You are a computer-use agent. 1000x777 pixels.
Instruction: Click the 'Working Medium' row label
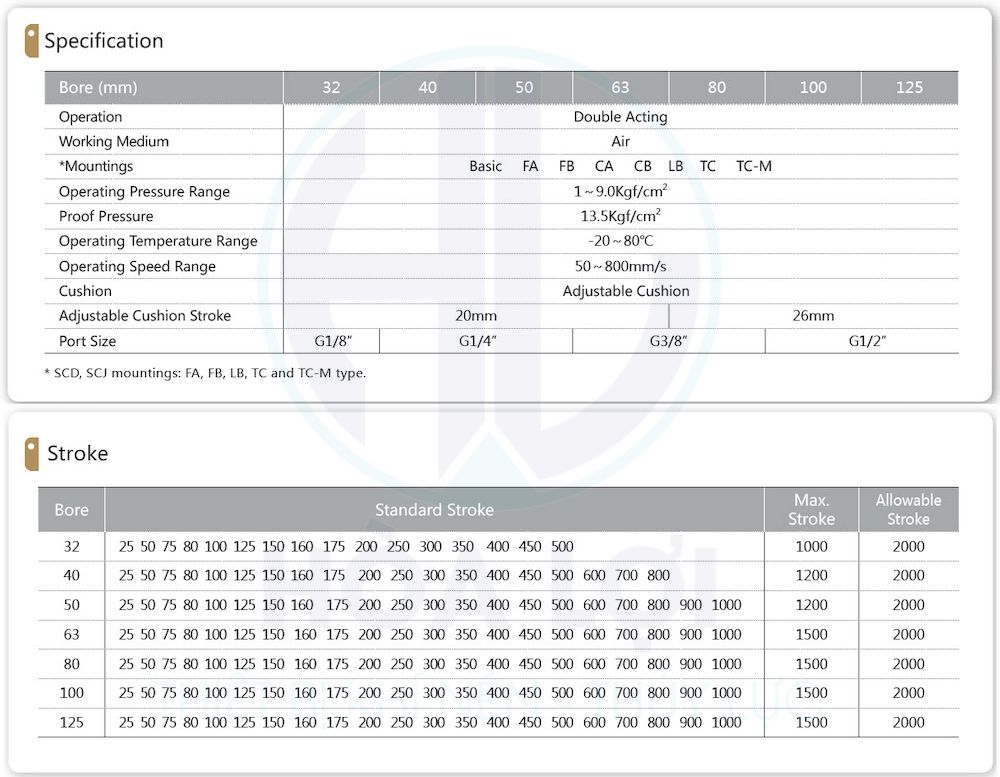click(114, 142)
